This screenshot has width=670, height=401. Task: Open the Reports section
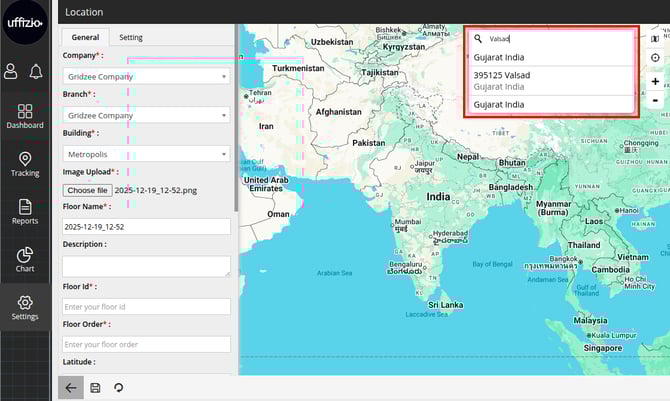click(25, 212)
